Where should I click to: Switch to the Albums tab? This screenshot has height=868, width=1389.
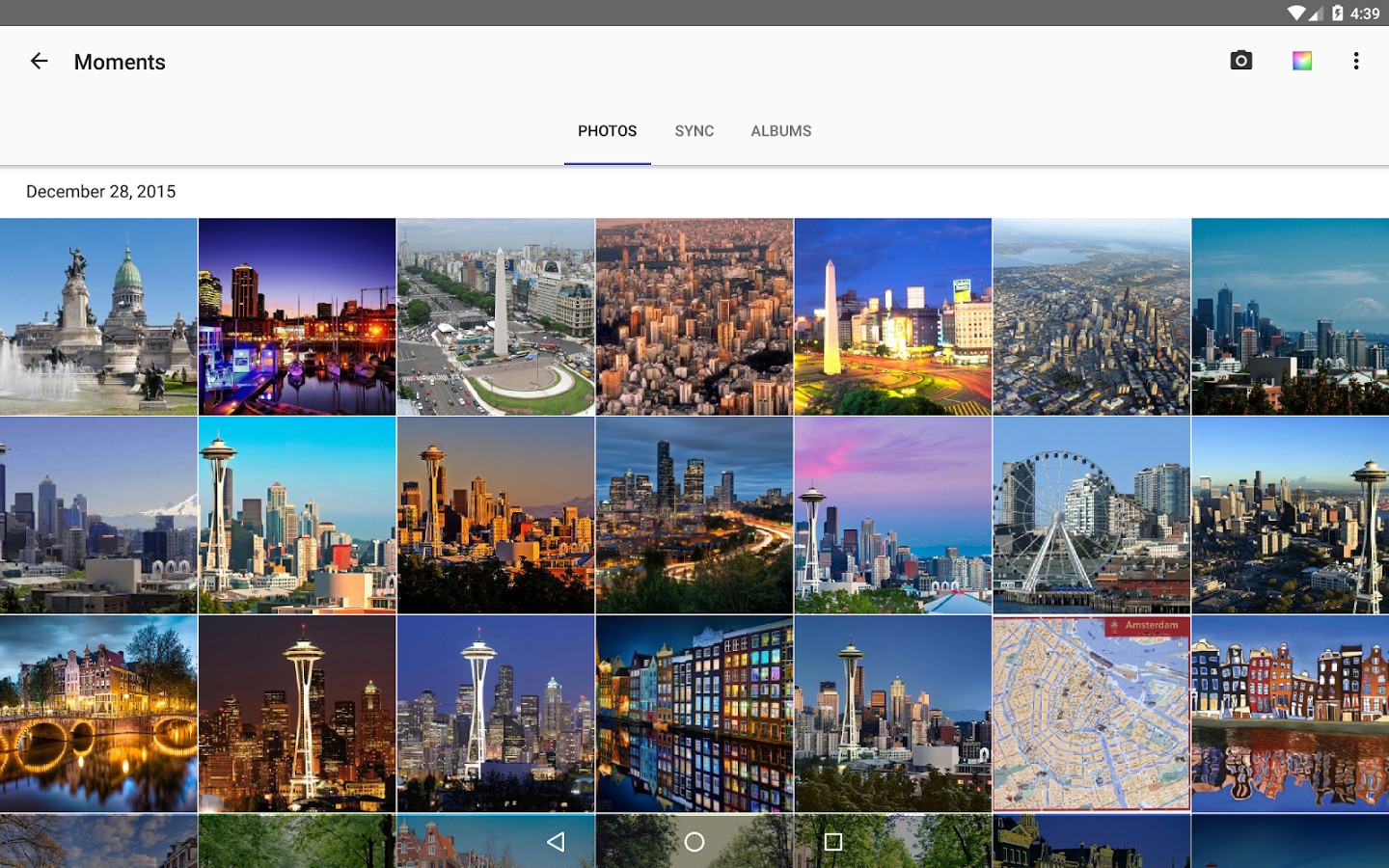tap(780, 131)
